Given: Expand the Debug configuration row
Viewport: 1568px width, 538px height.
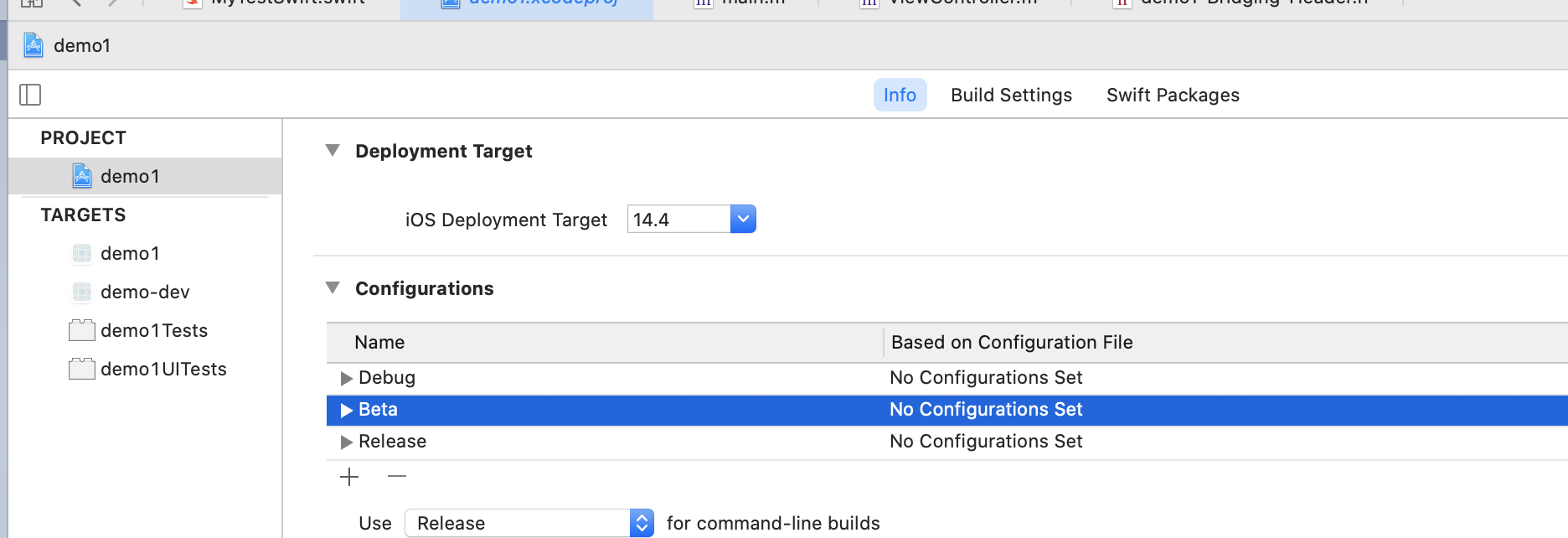Looking at the screenshot, I should pos(346,378).
